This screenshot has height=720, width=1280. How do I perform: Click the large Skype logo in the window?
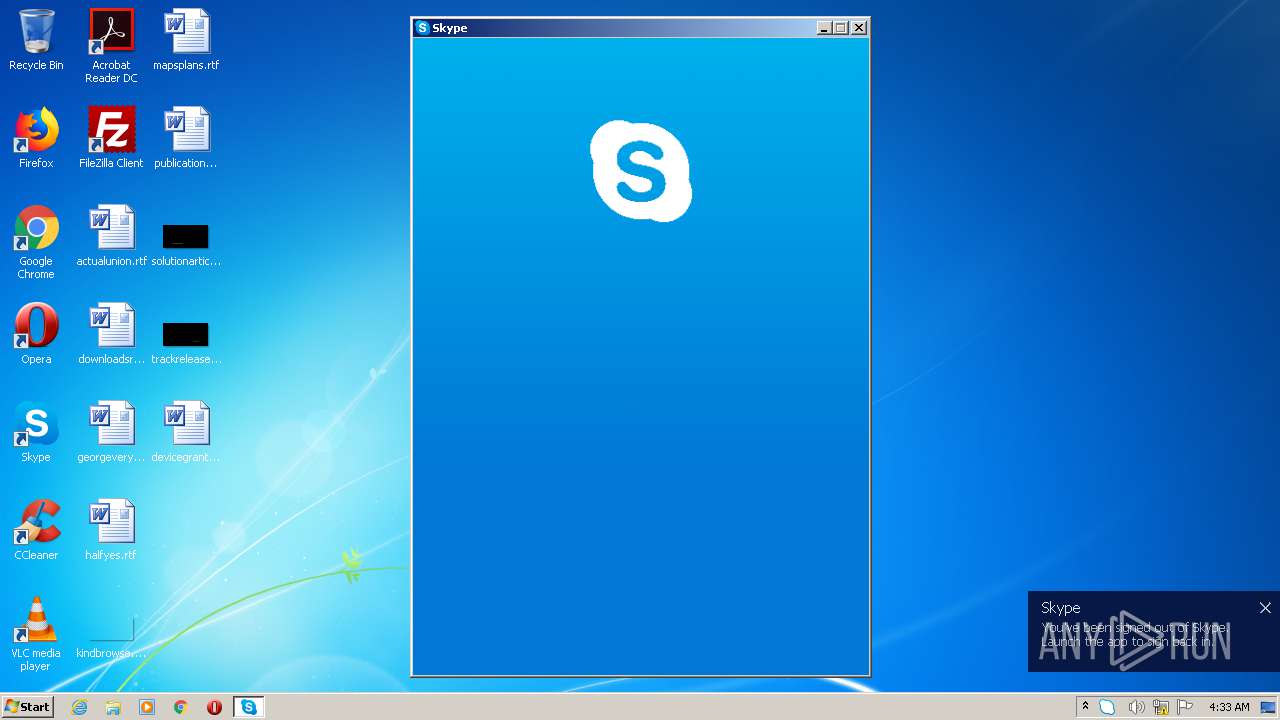coord(641,171)
